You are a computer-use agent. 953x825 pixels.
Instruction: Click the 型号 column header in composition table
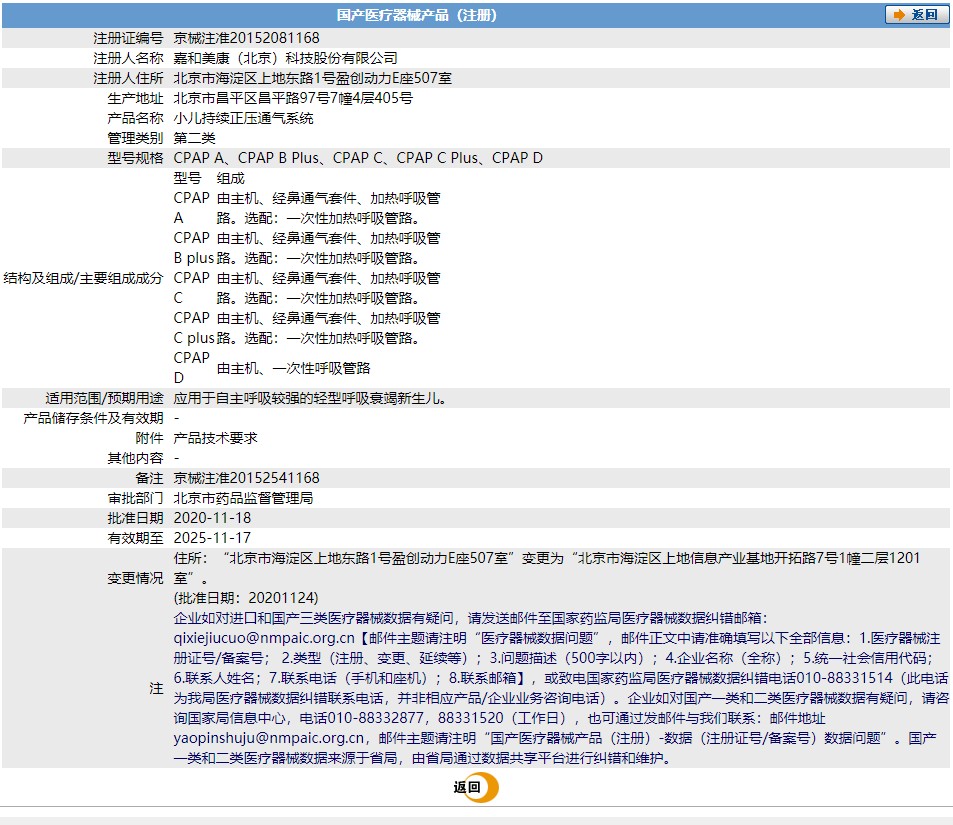pos(187,178)
